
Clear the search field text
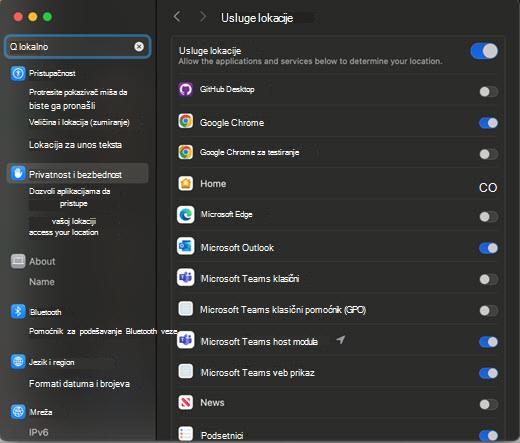[x=139, y=47]
